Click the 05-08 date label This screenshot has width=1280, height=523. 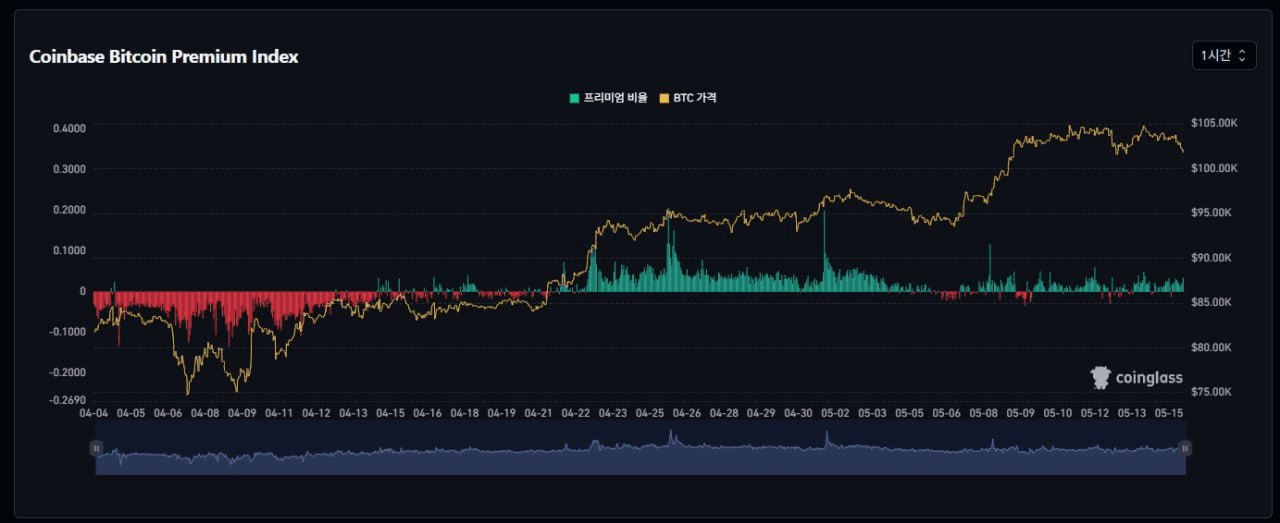[x=983, y=413]
